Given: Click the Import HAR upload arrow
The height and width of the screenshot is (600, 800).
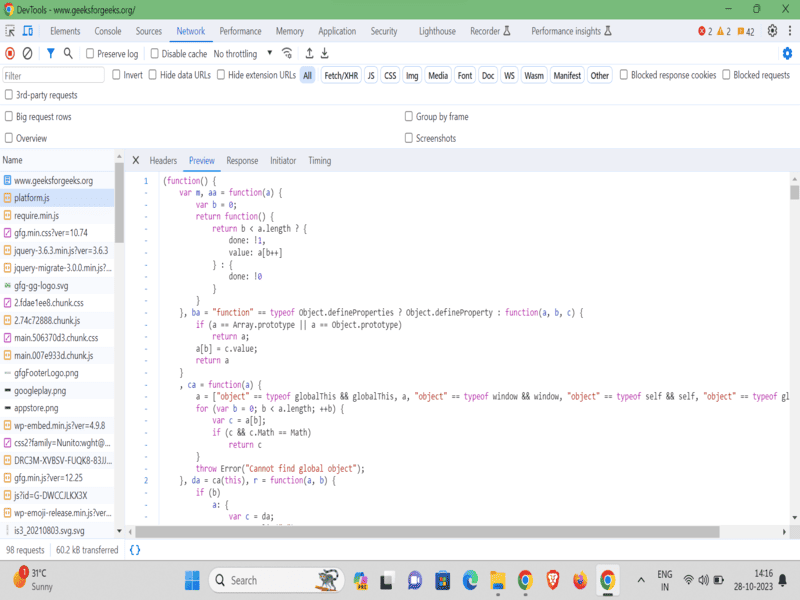Looking at the screenshot, I should 309,53.
